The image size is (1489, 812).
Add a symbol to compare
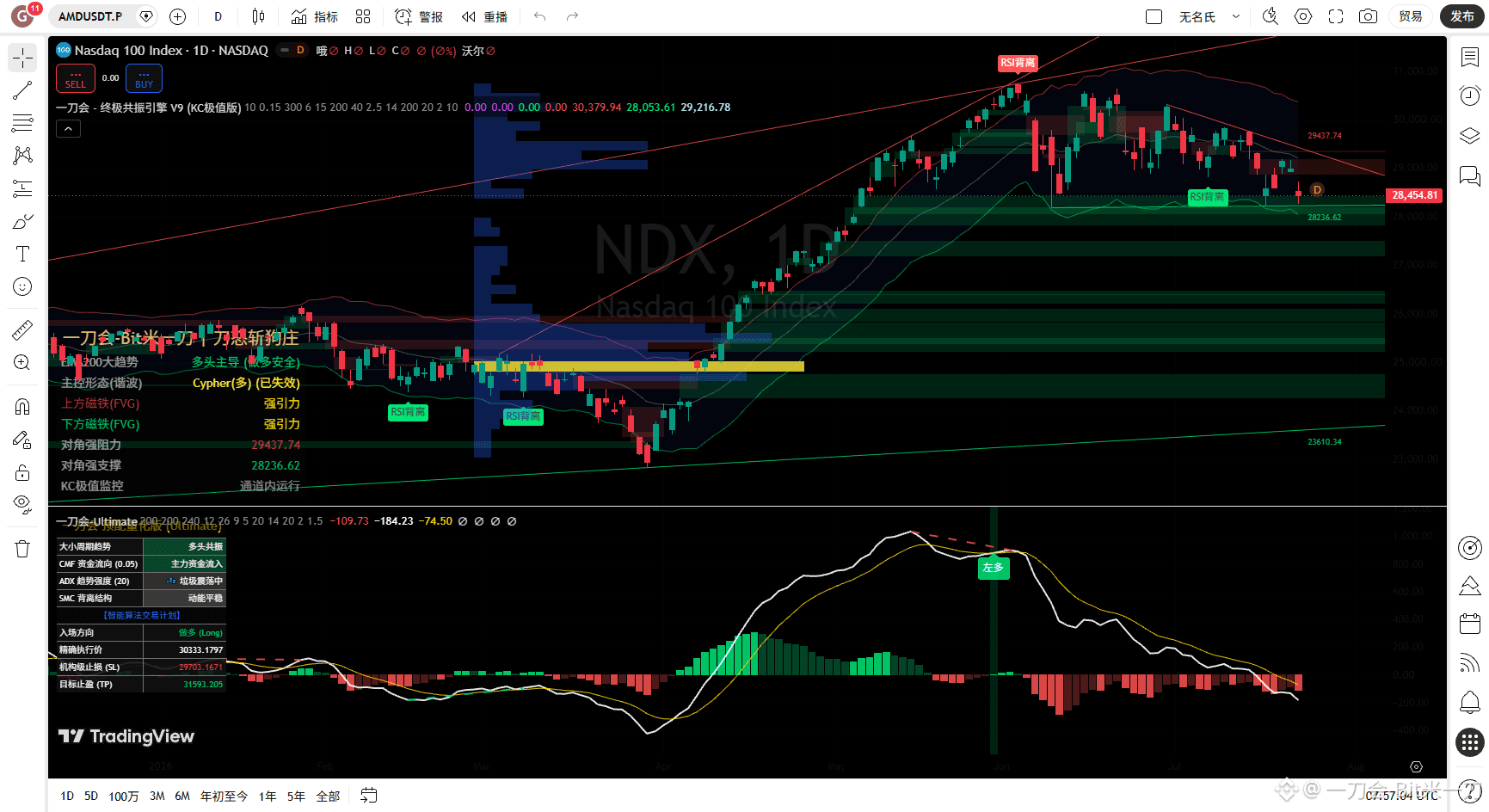click(178, 16)
